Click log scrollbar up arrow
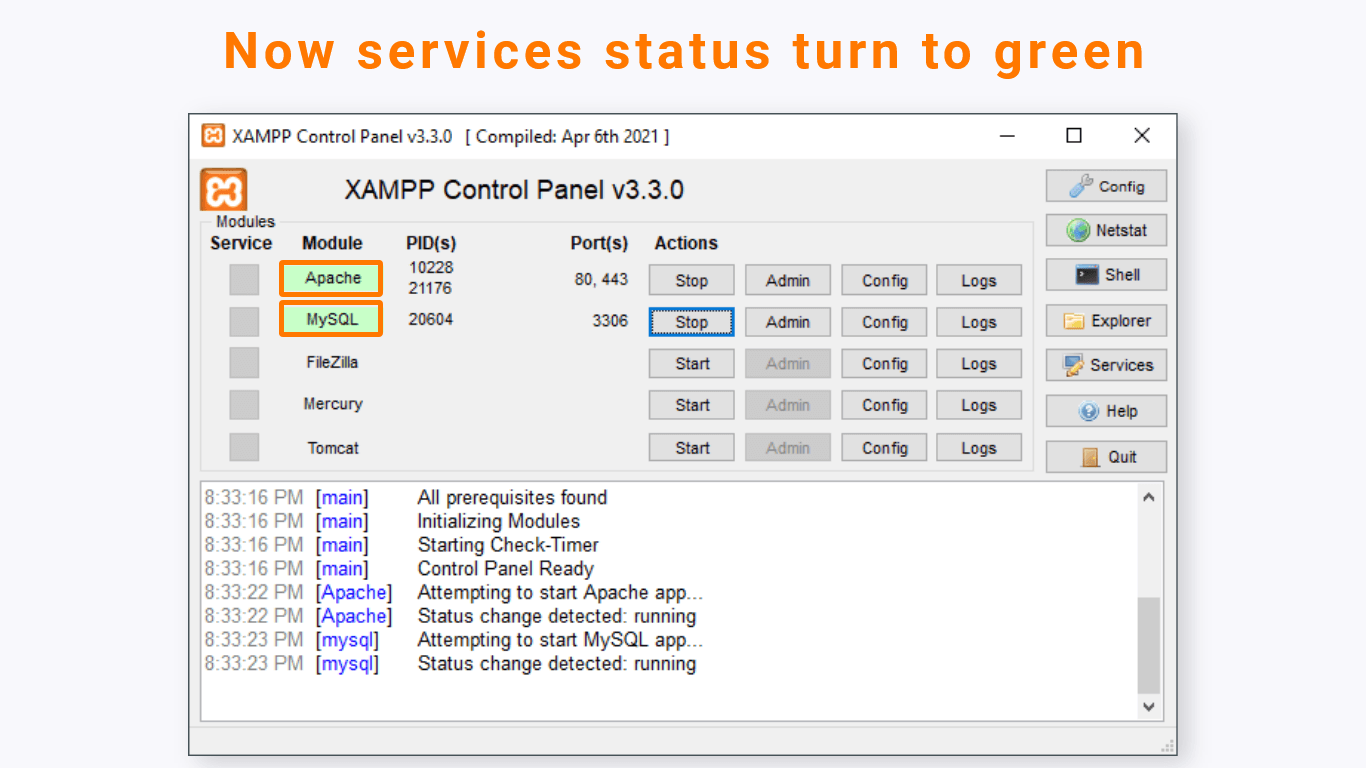This screenshot has width=1366, height=768. tap(1148, 497)
